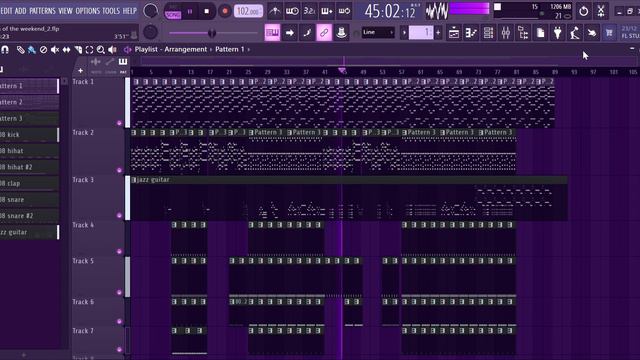The width and height of the screenshot is (640, 360).
Task: Adjust the master pitch knob
Action: point(150,32)
